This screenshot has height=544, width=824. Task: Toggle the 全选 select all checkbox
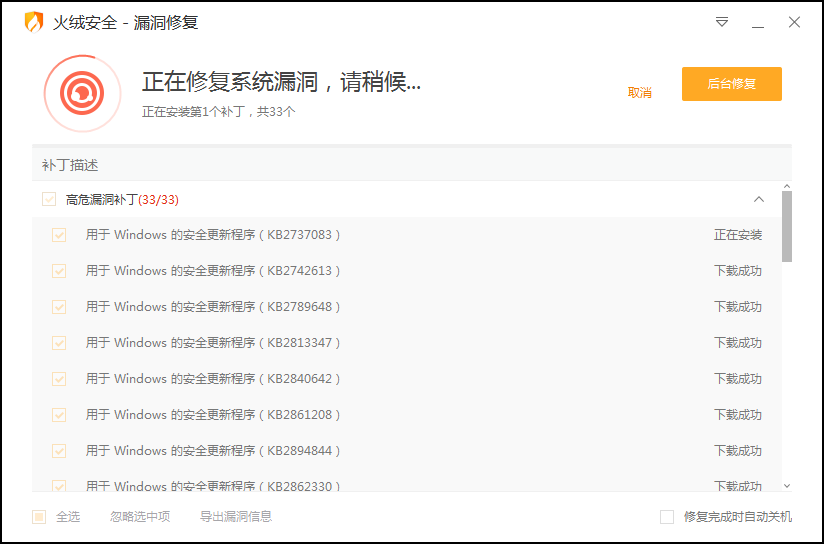39,517
